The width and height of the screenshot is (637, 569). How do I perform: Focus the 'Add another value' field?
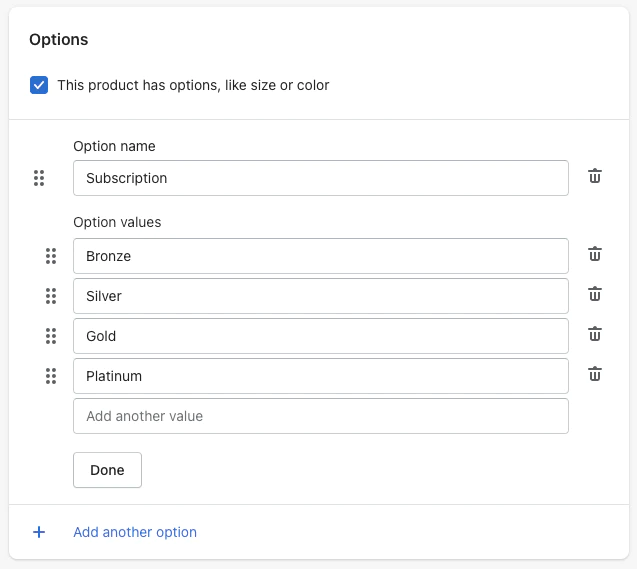click(320, 416)
